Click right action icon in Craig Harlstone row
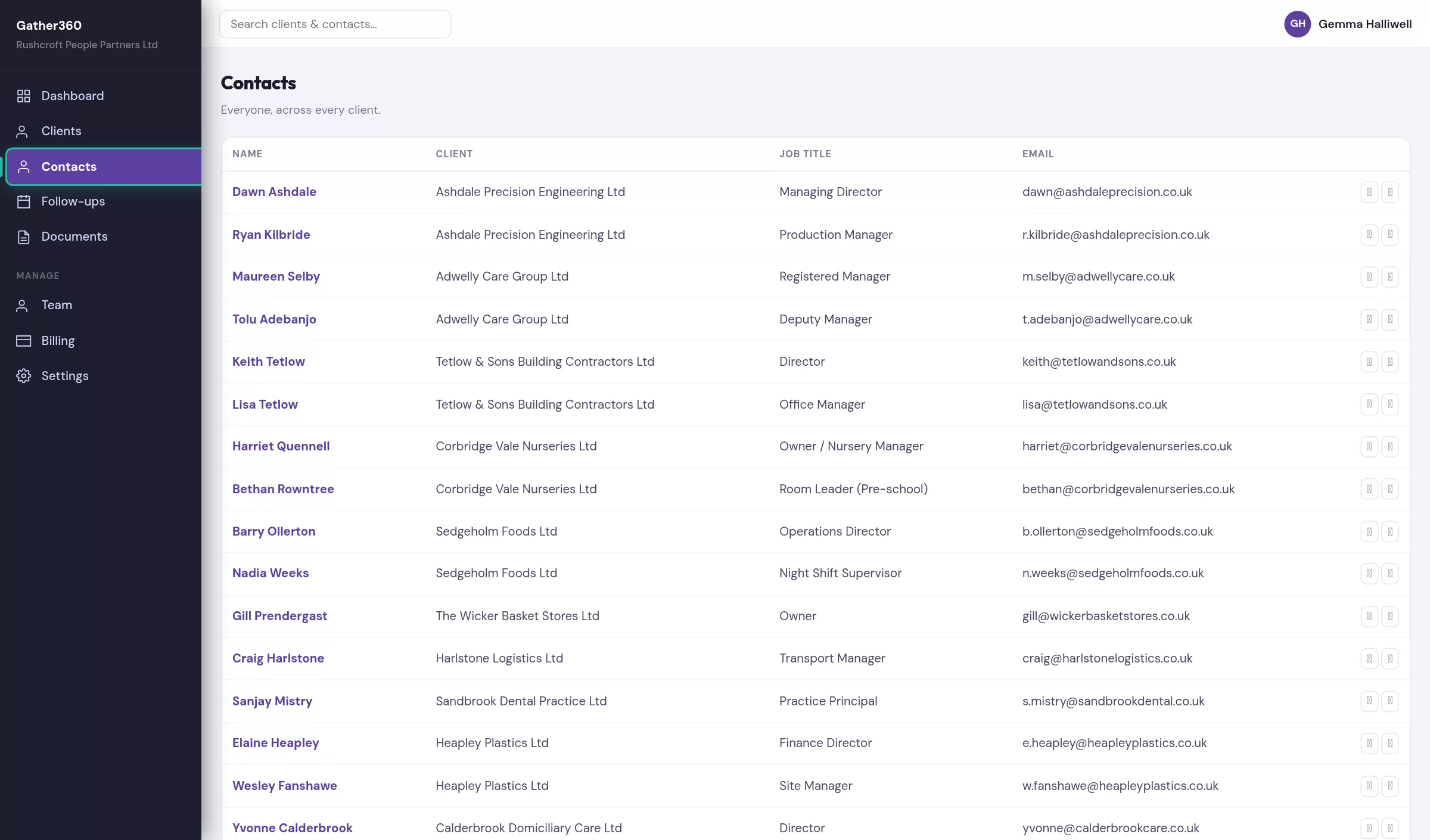Viewport: 1430px width, 840px height. (1390, 658)
